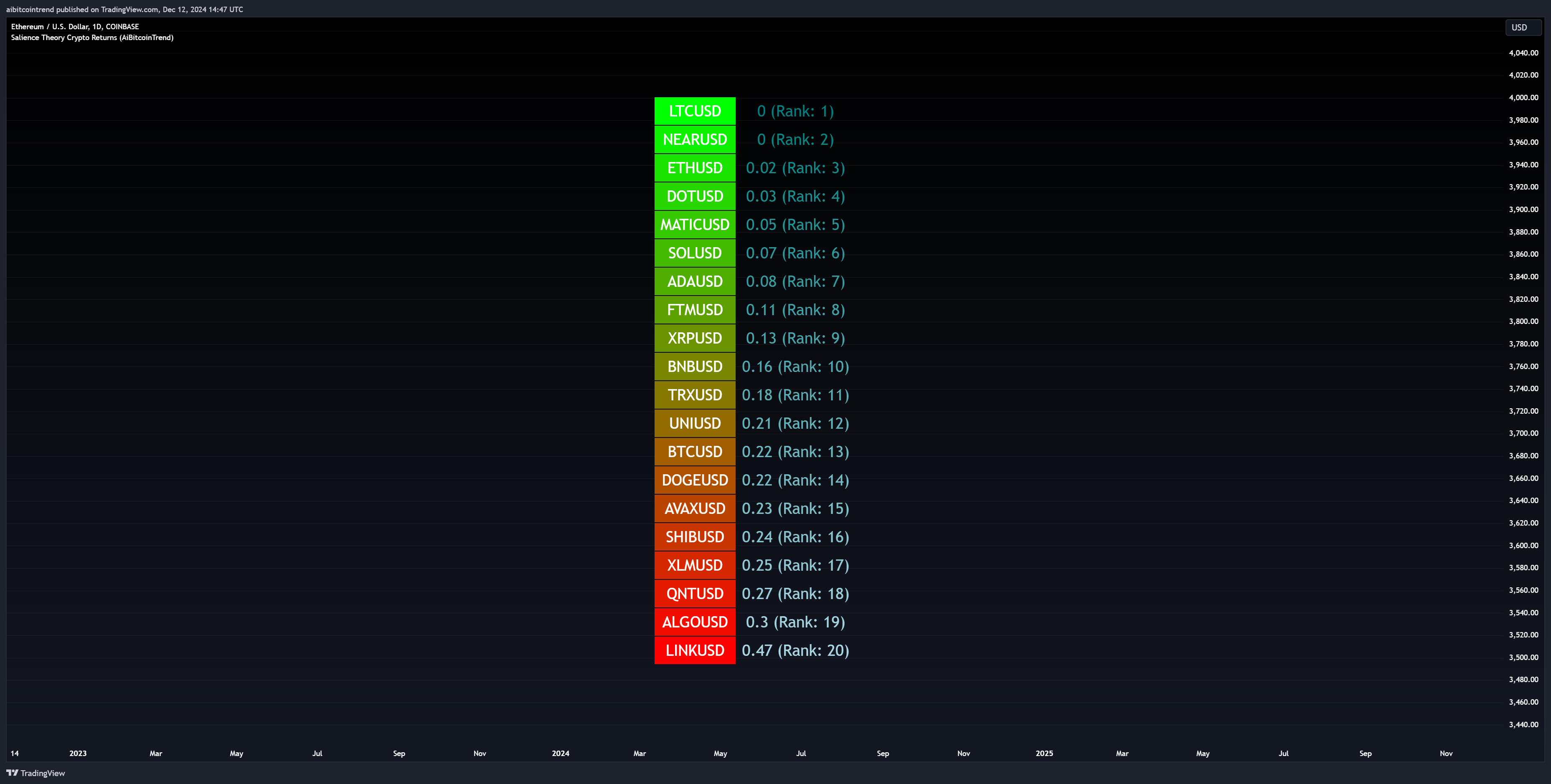
Task: Click the AVAXUSD symbol cell
Action: tap(695, 508)
